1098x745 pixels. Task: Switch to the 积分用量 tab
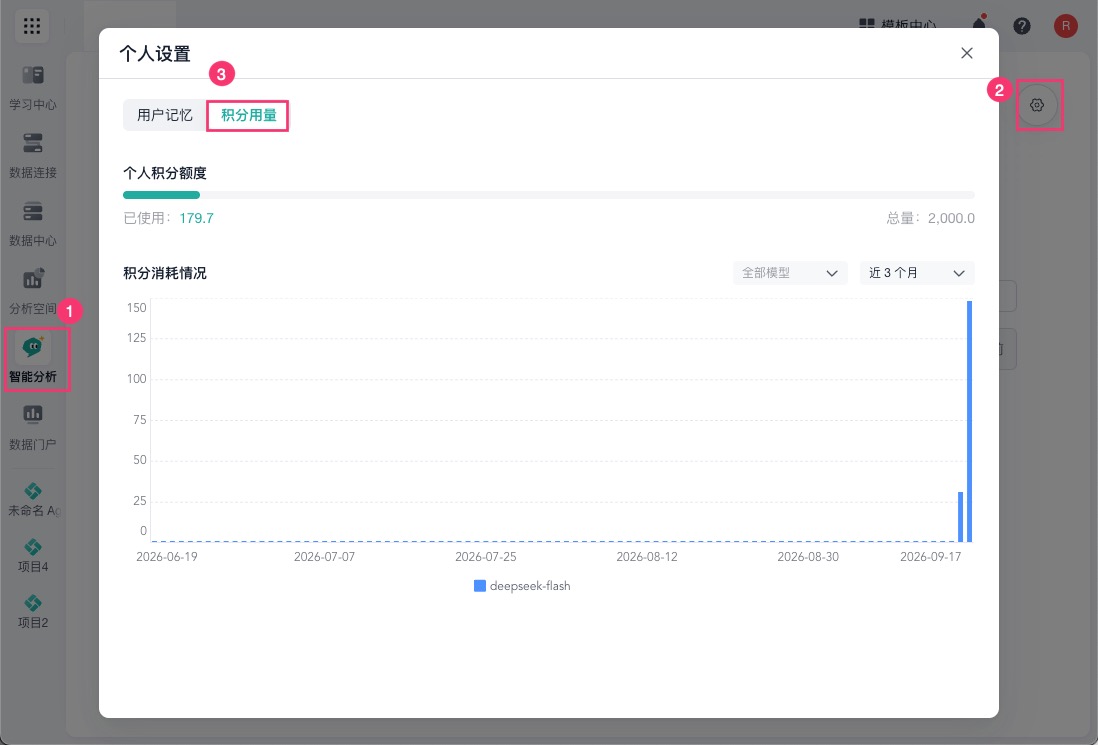[x=249, y=115]
